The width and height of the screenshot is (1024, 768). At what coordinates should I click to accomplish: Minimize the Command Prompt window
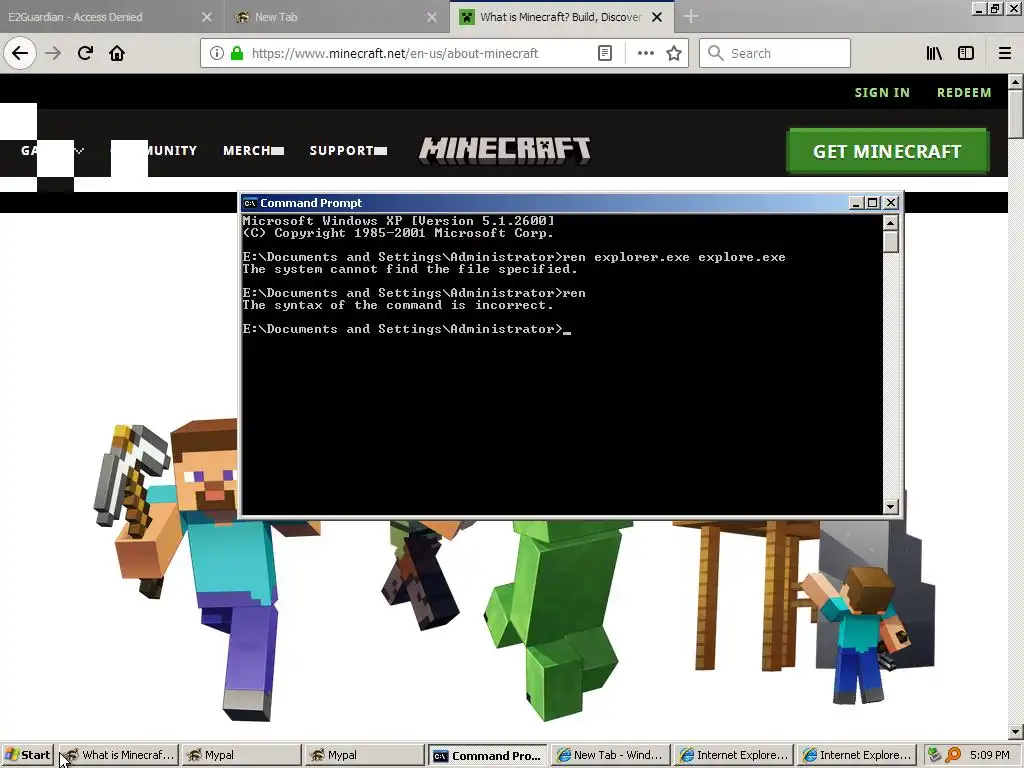coord(856,203)
